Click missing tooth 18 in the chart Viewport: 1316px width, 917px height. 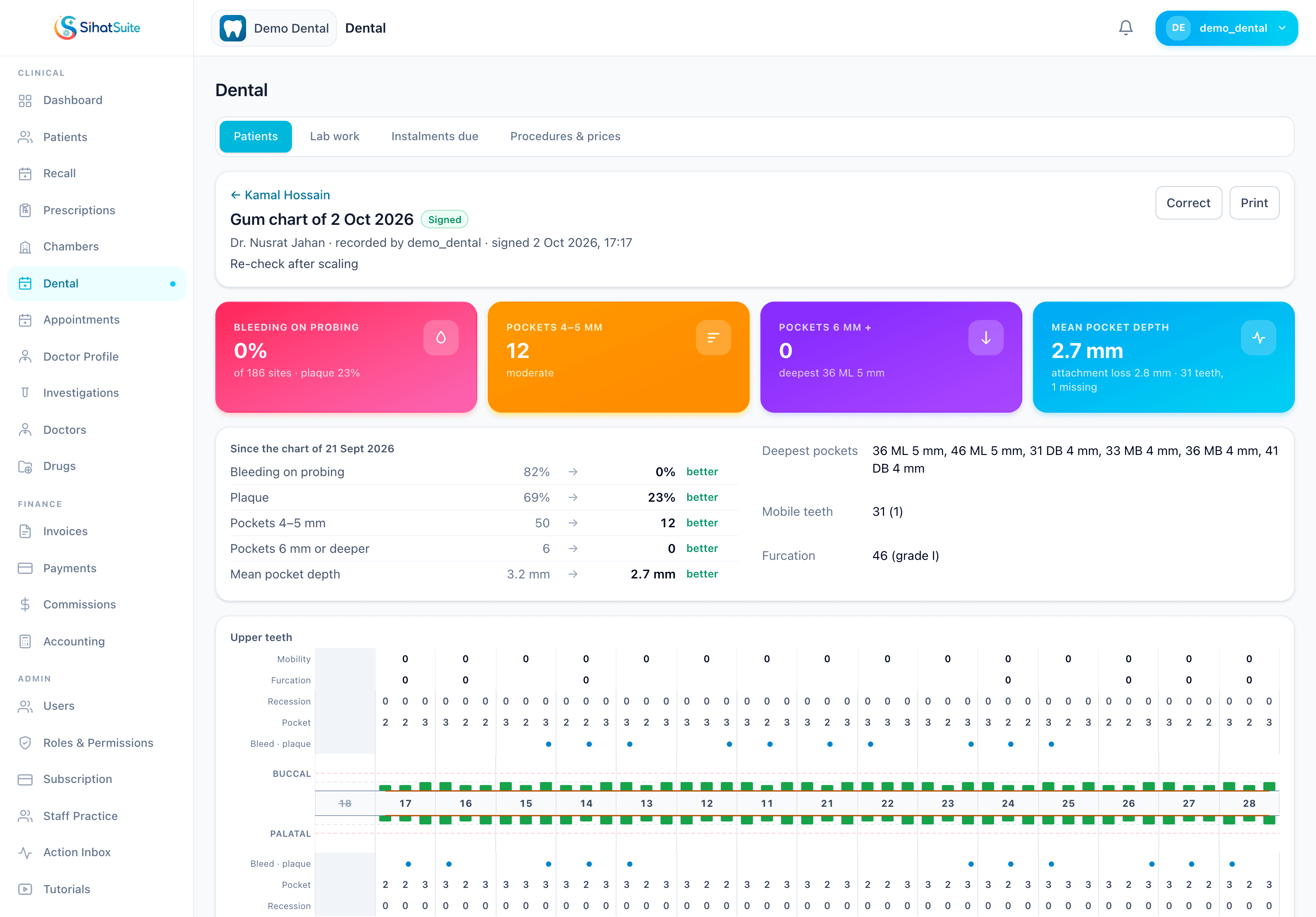click(x=345, y=804)
